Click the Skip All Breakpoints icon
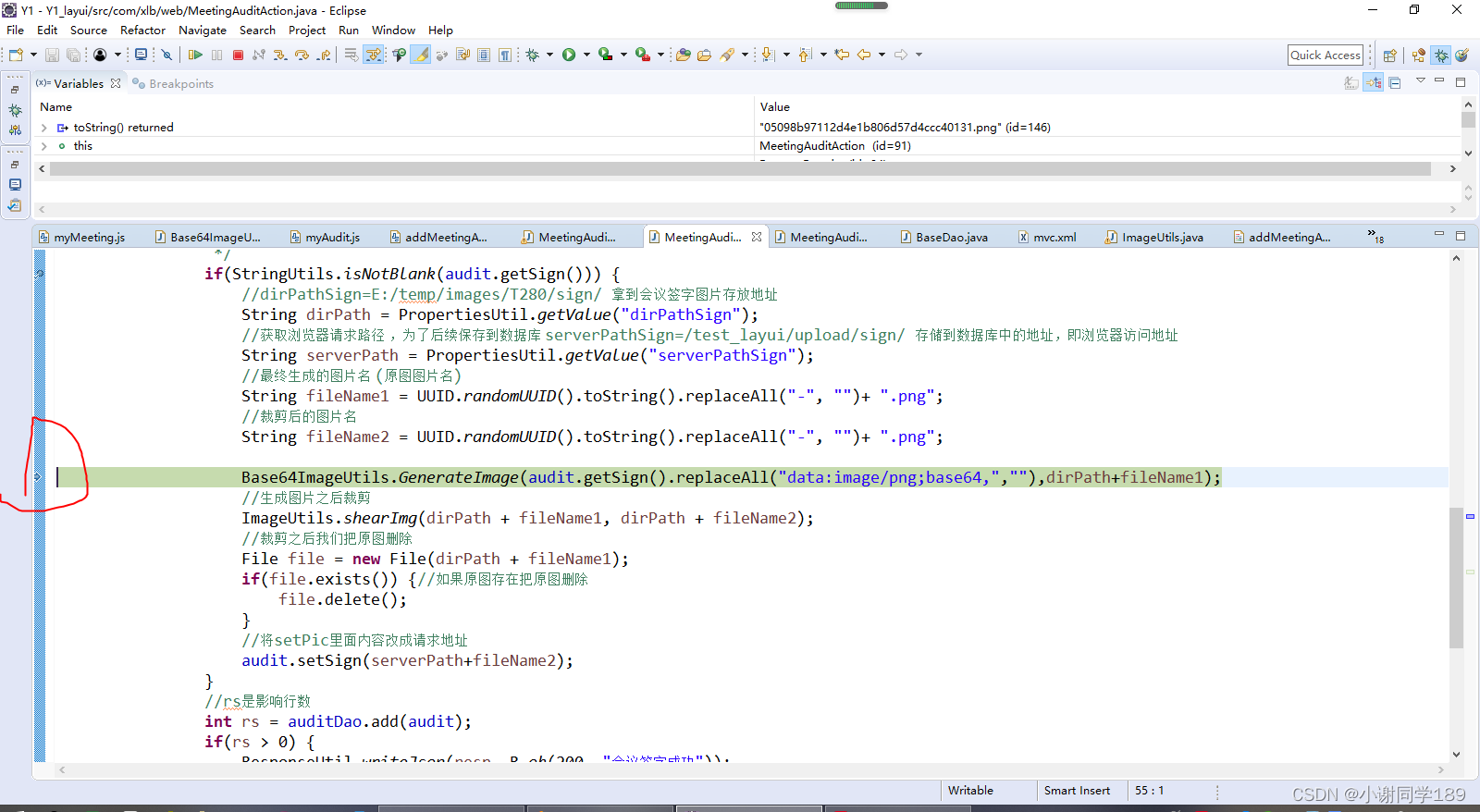 [x=166, y=55]
